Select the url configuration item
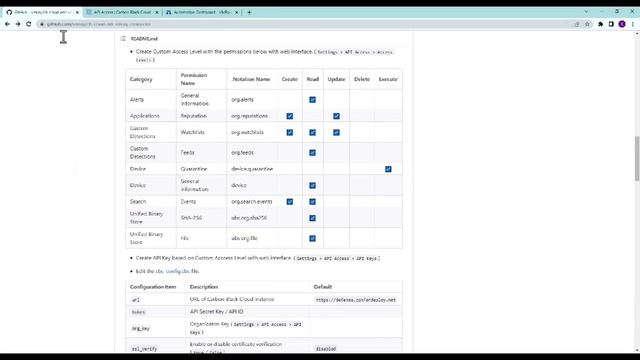640x360 pixels. click(136, 300)
